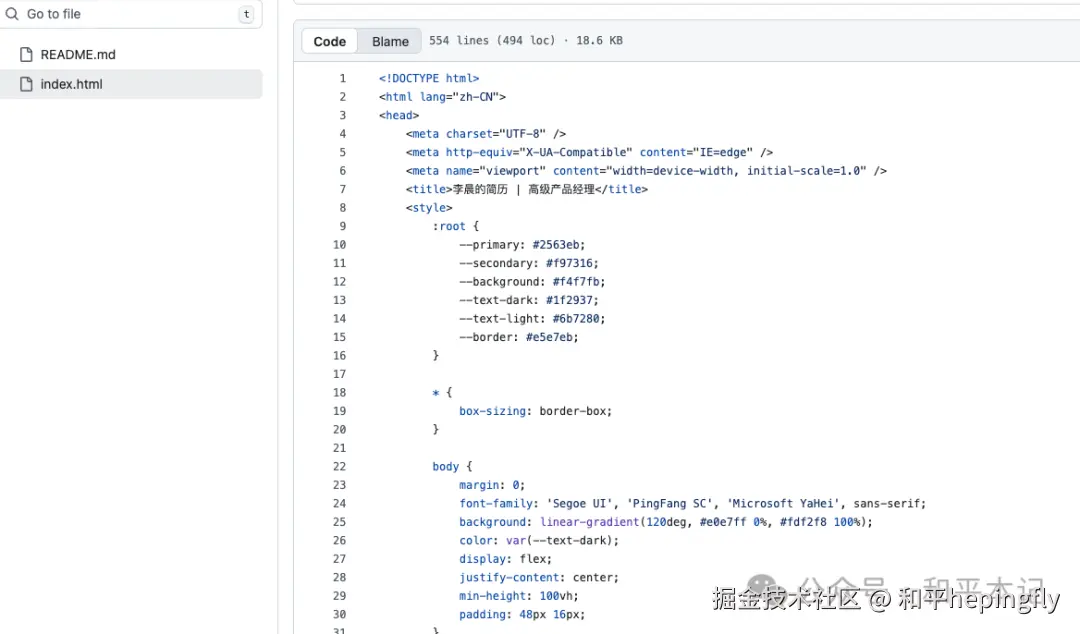This screenshot has width=1080, height=634.
Task: Switch to the Code tab
Action: (329, 41)
